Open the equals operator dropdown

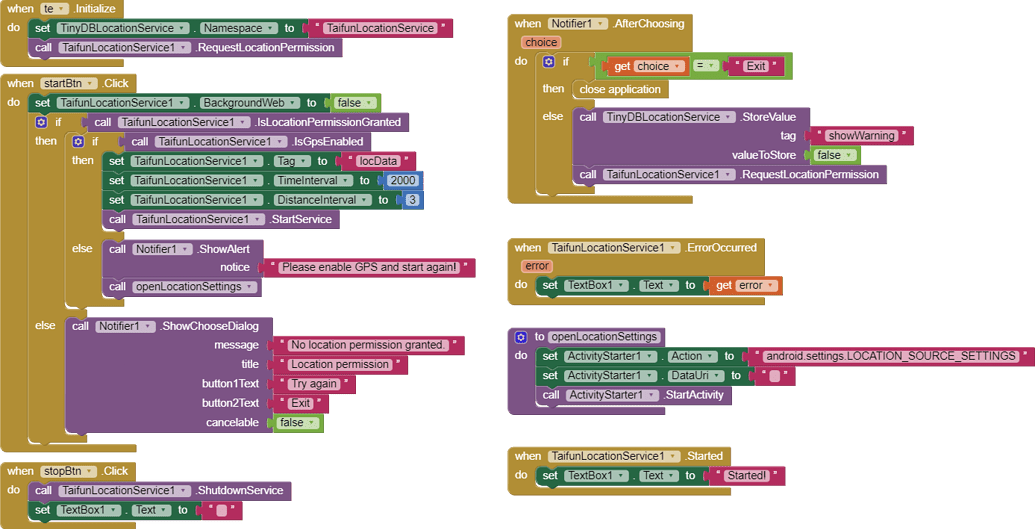(706, 66)
